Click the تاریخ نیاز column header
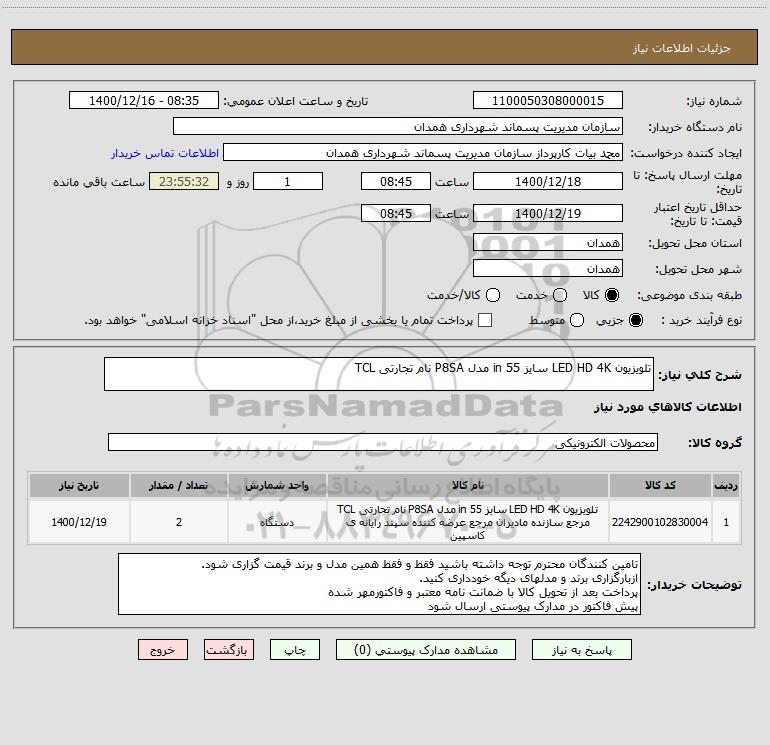Image resolution: width=770 pixels, height=745 pixels. [x=79, y=485]
